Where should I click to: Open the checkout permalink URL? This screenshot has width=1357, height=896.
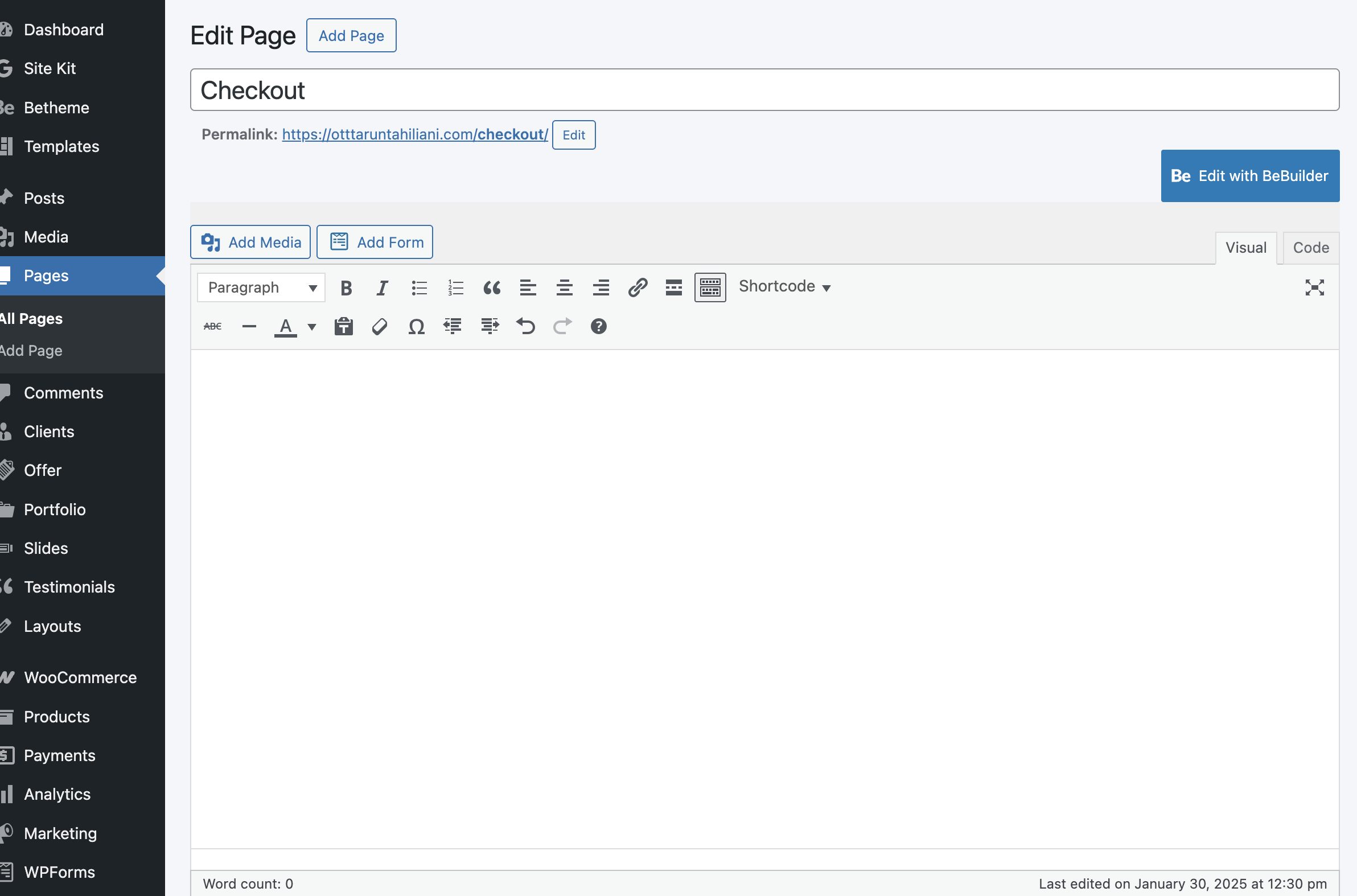[x=415, y=134]
